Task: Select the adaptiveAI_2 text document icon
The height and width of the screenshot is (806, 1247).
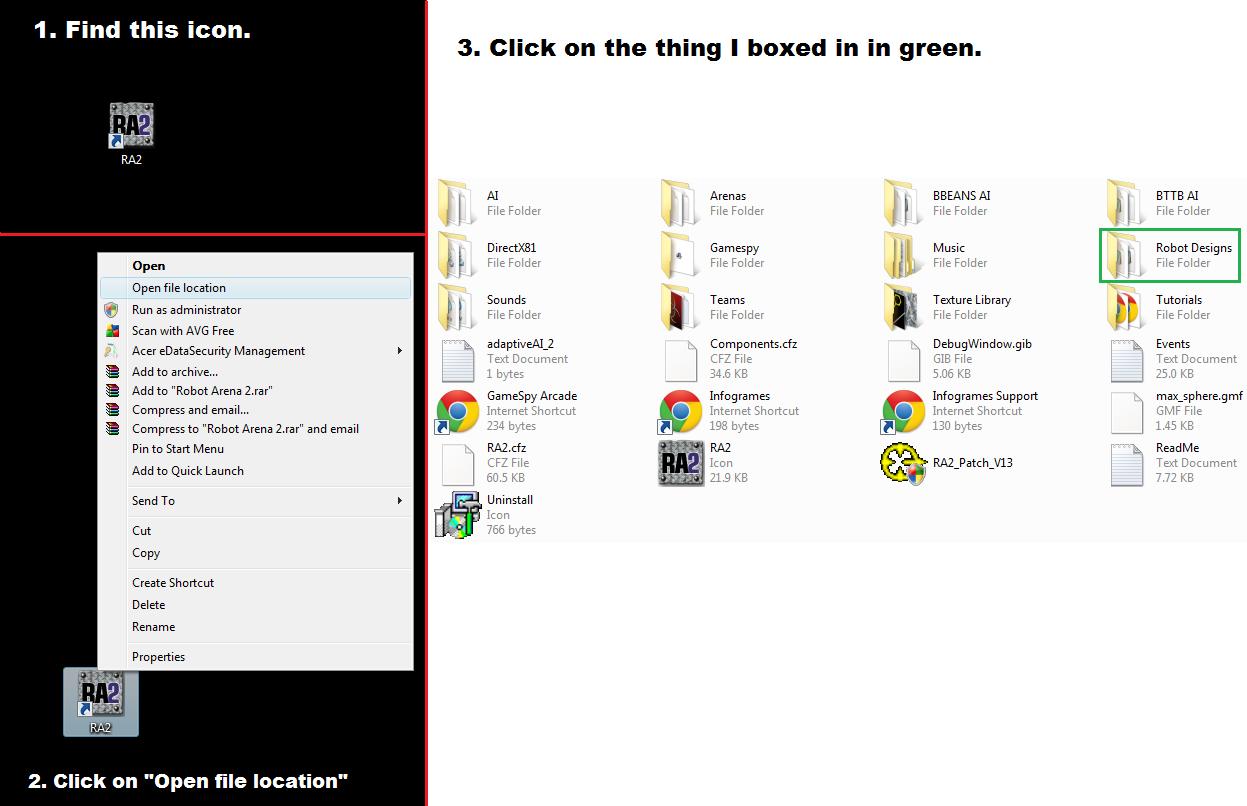Action: 458,359
